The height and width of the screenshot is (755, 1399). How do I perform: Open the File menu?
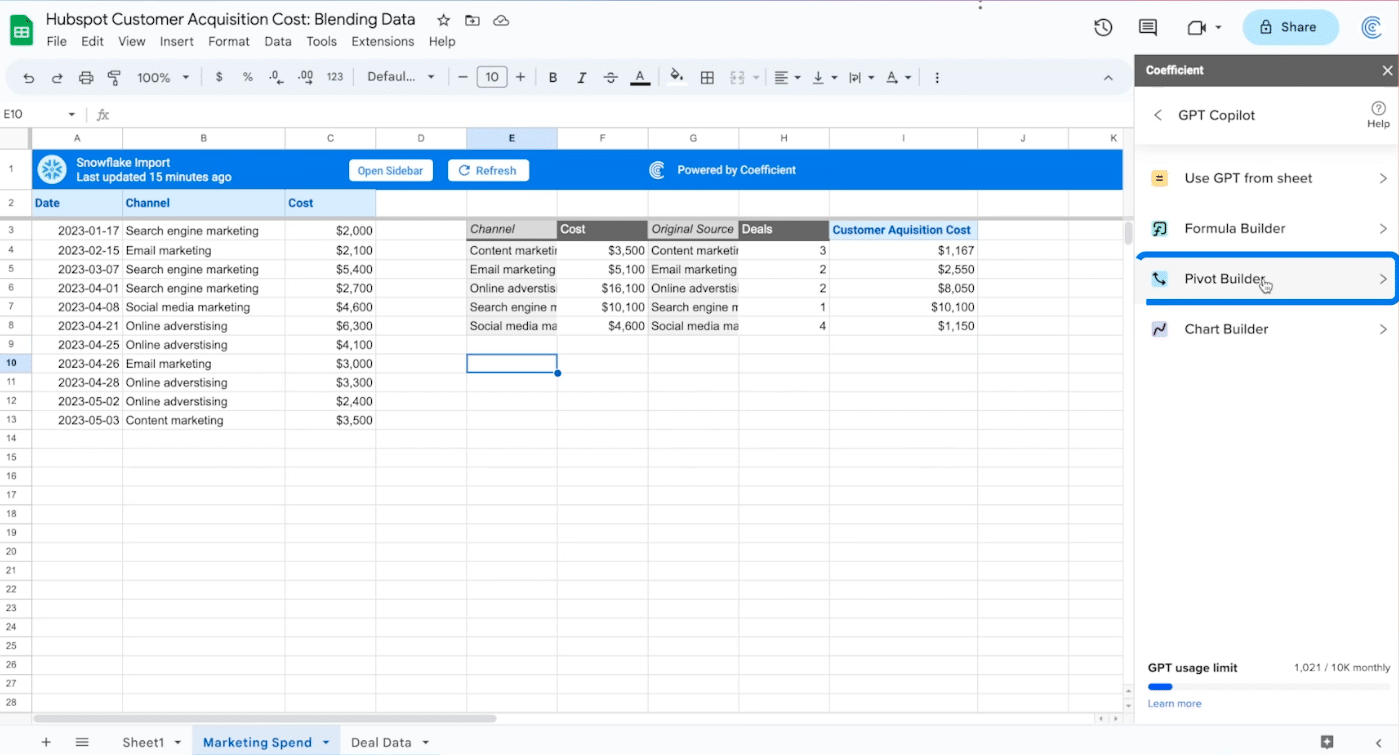click(57, 42)
